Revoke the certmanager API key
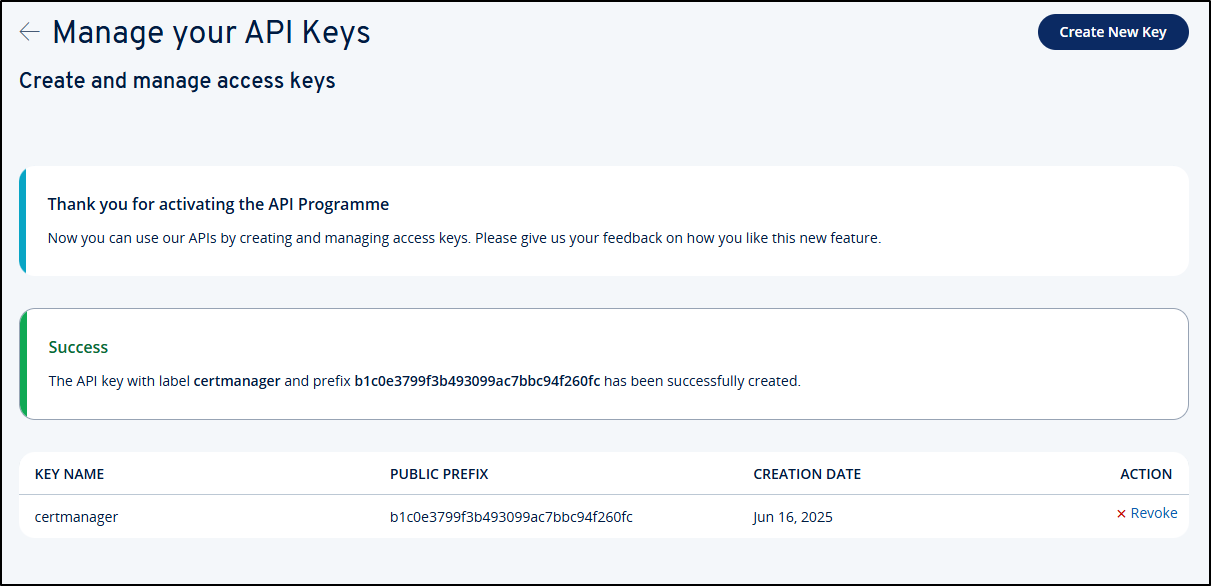1211x586 pixels. point(1147,513)
